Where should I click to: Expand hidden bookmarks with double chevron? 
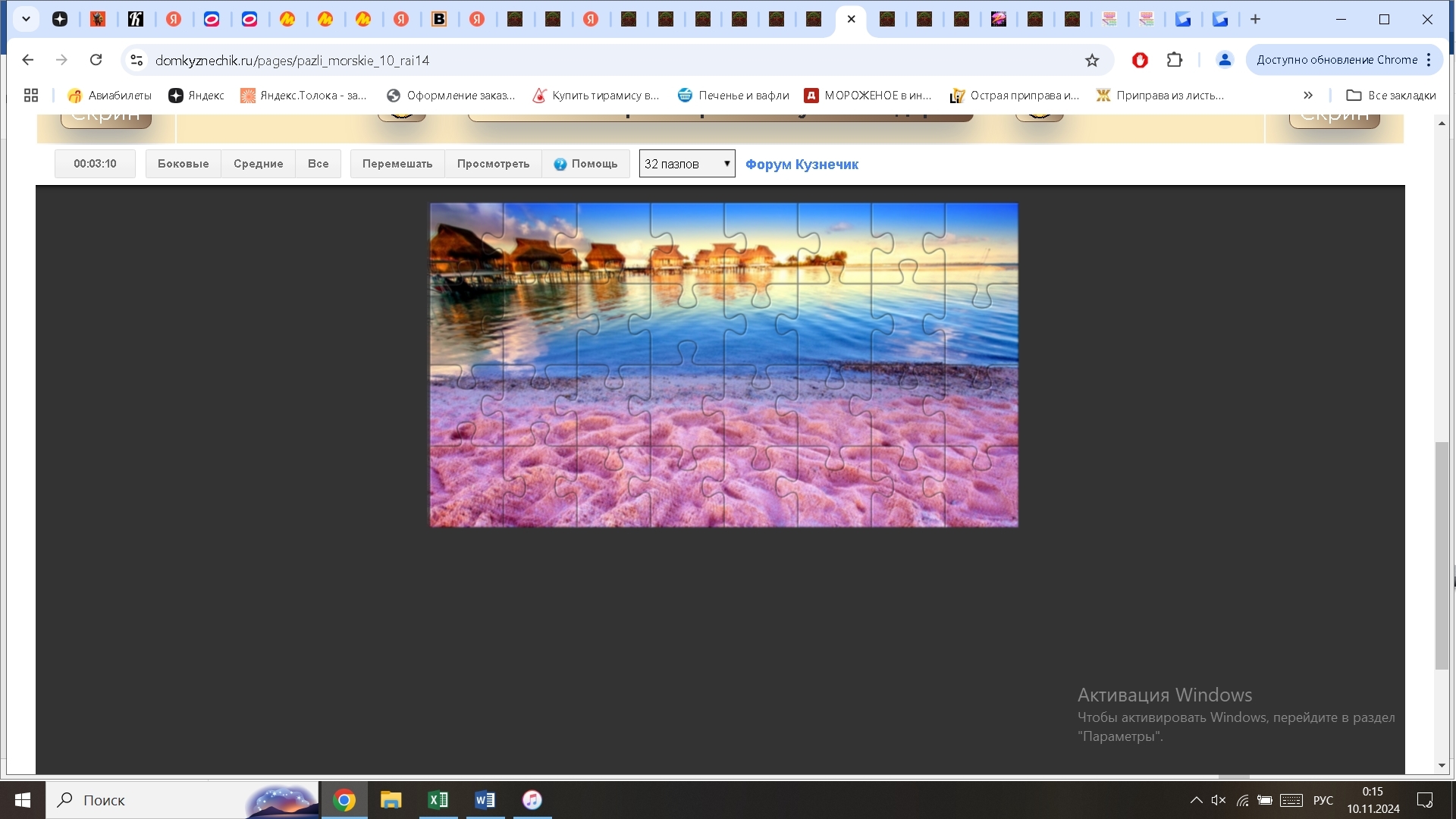tap(1308, 96)
